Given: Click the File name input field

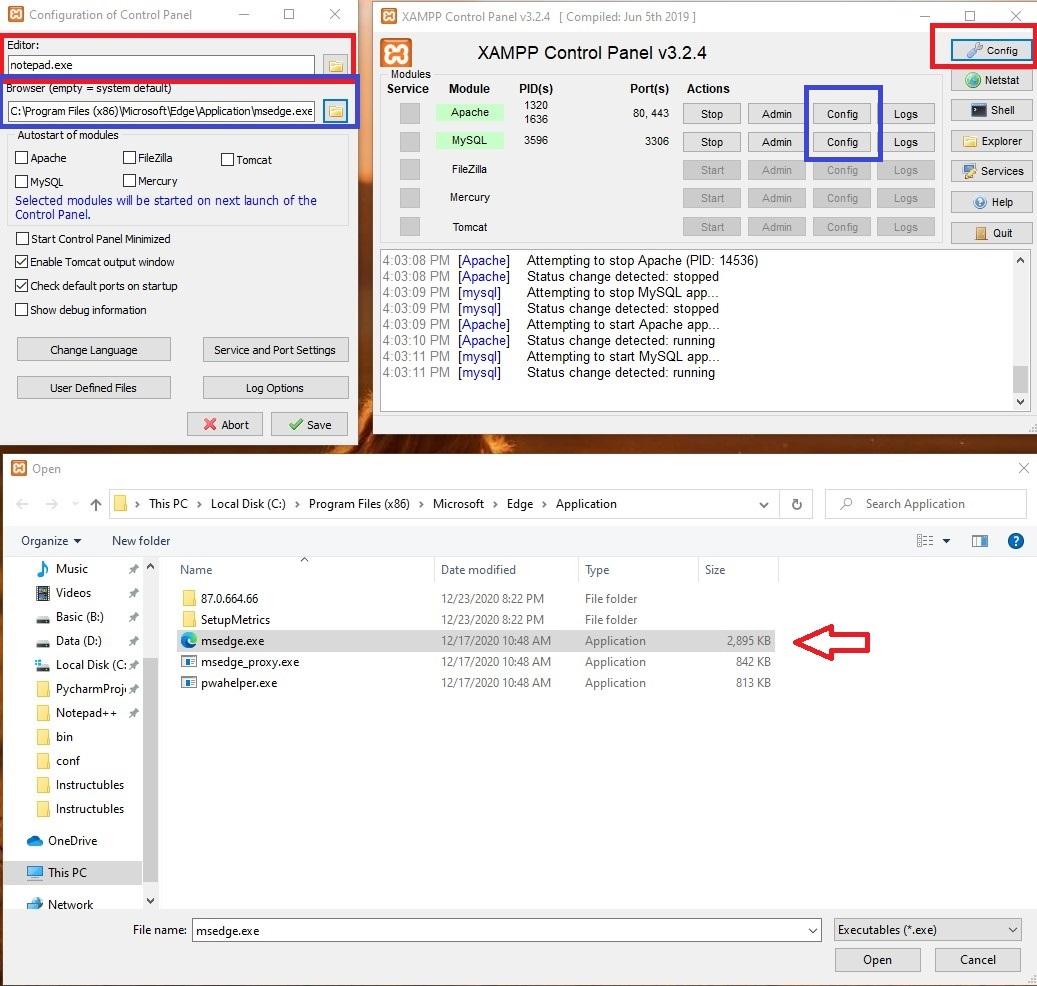Looking at the screenshot, I should coord(507,930).
